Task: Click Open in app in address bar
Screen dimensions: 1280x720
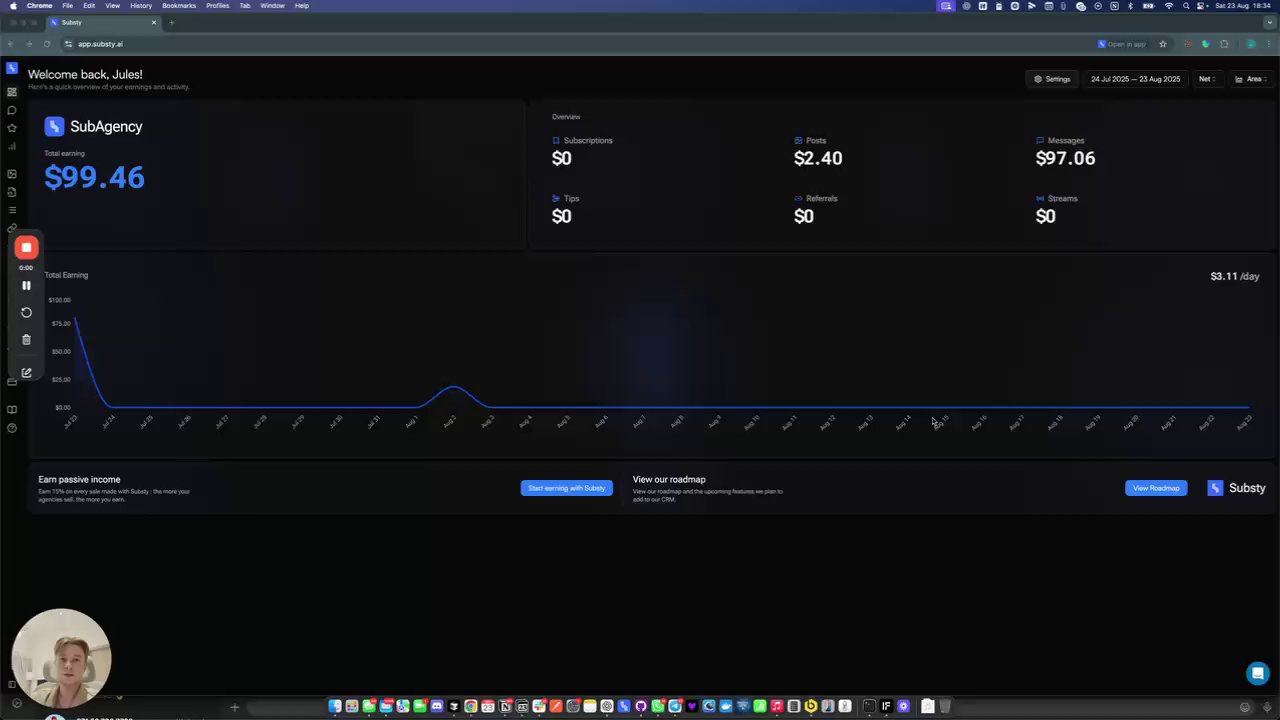Action: pyautogui.click(x=1122, y=44)
